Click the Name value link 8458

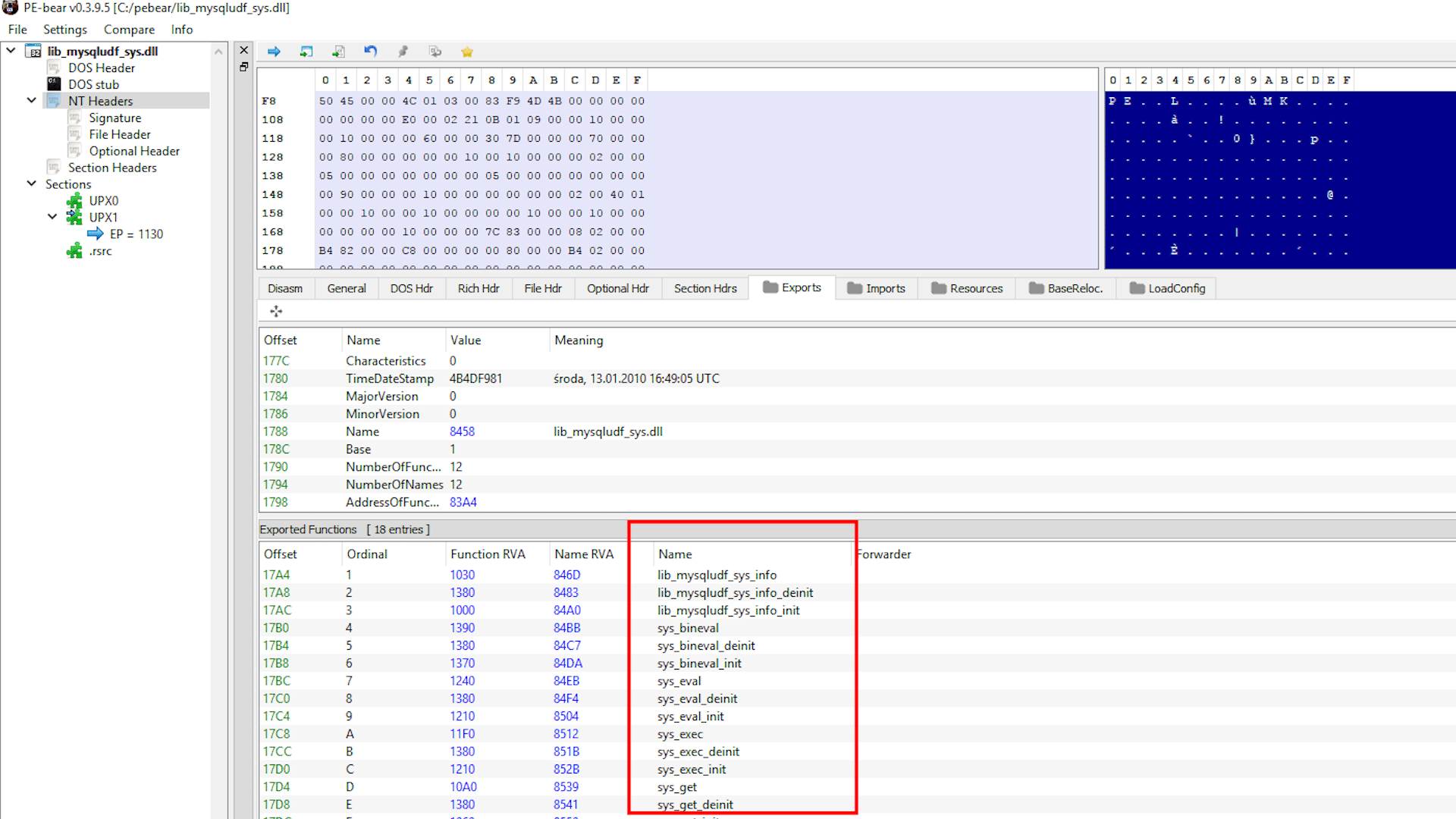click(x=462, y=431)
